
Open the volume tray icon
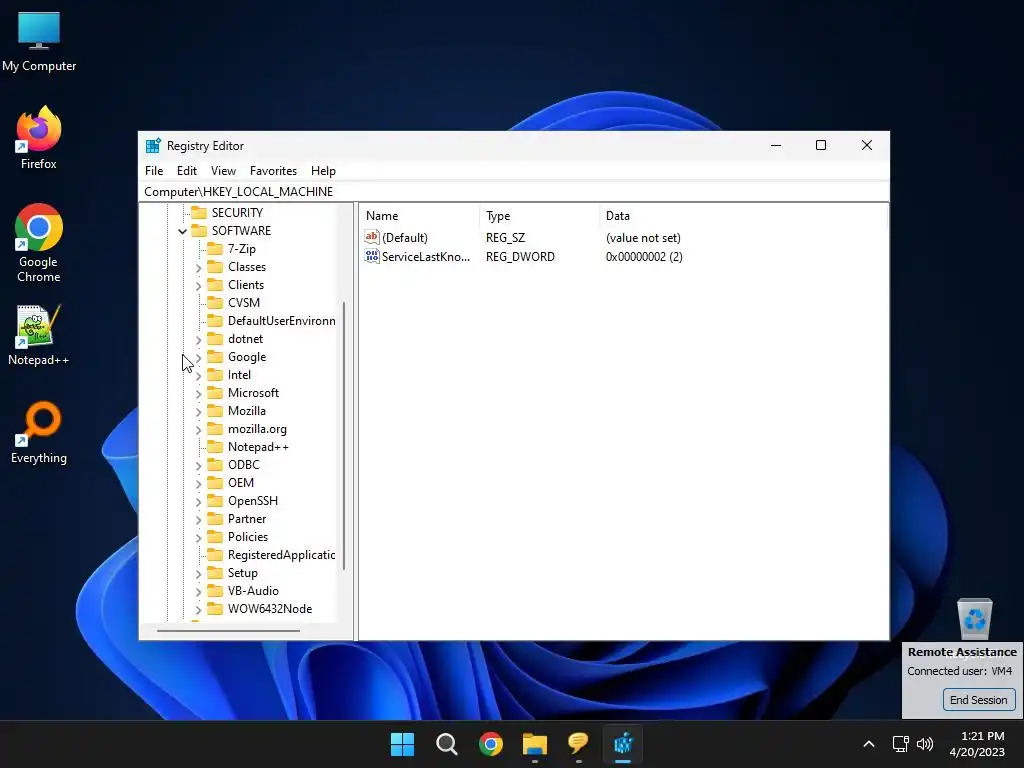925,744
